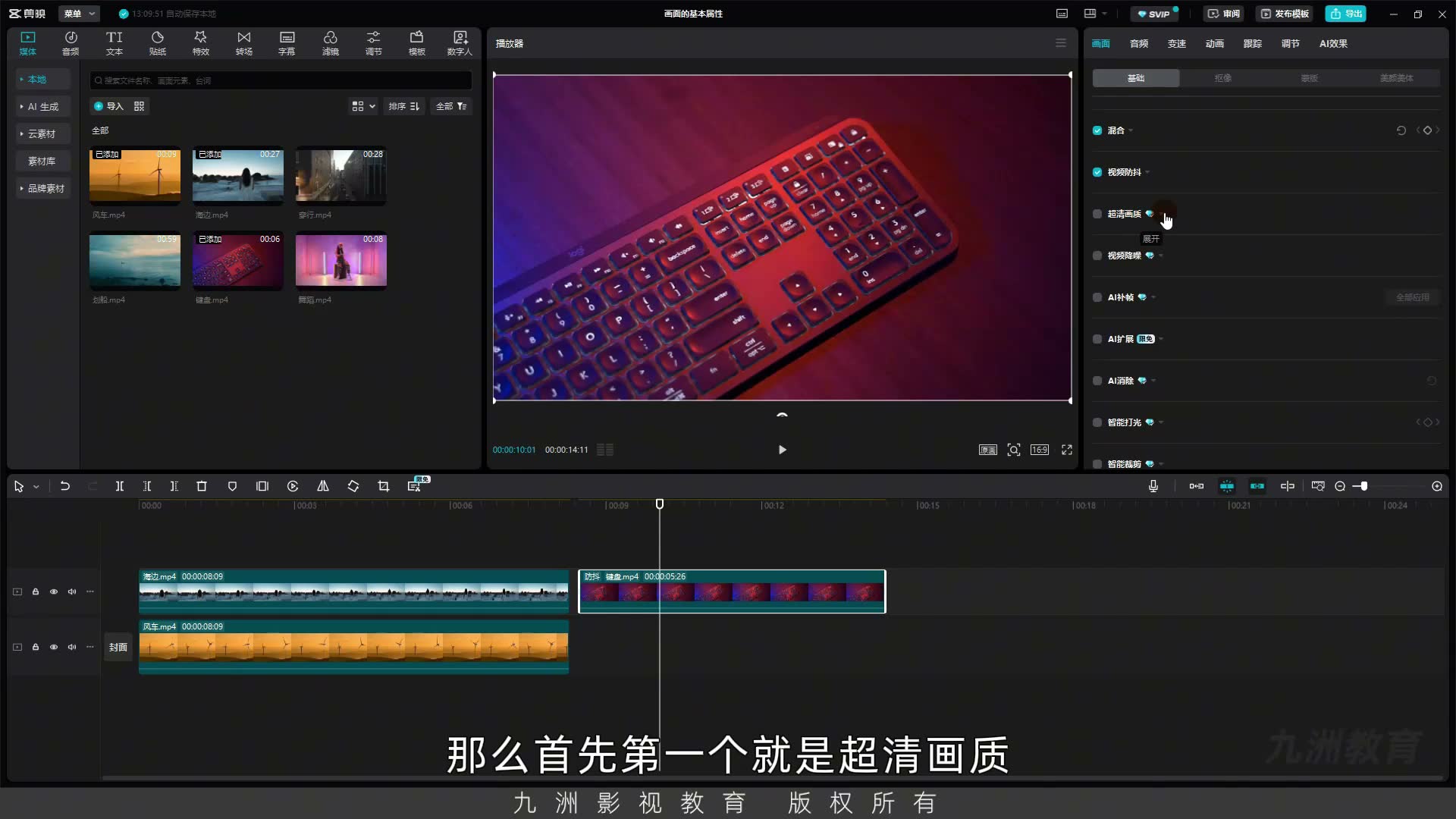Enable the 视频降噪 checkbox

[x=1097, y=256]
